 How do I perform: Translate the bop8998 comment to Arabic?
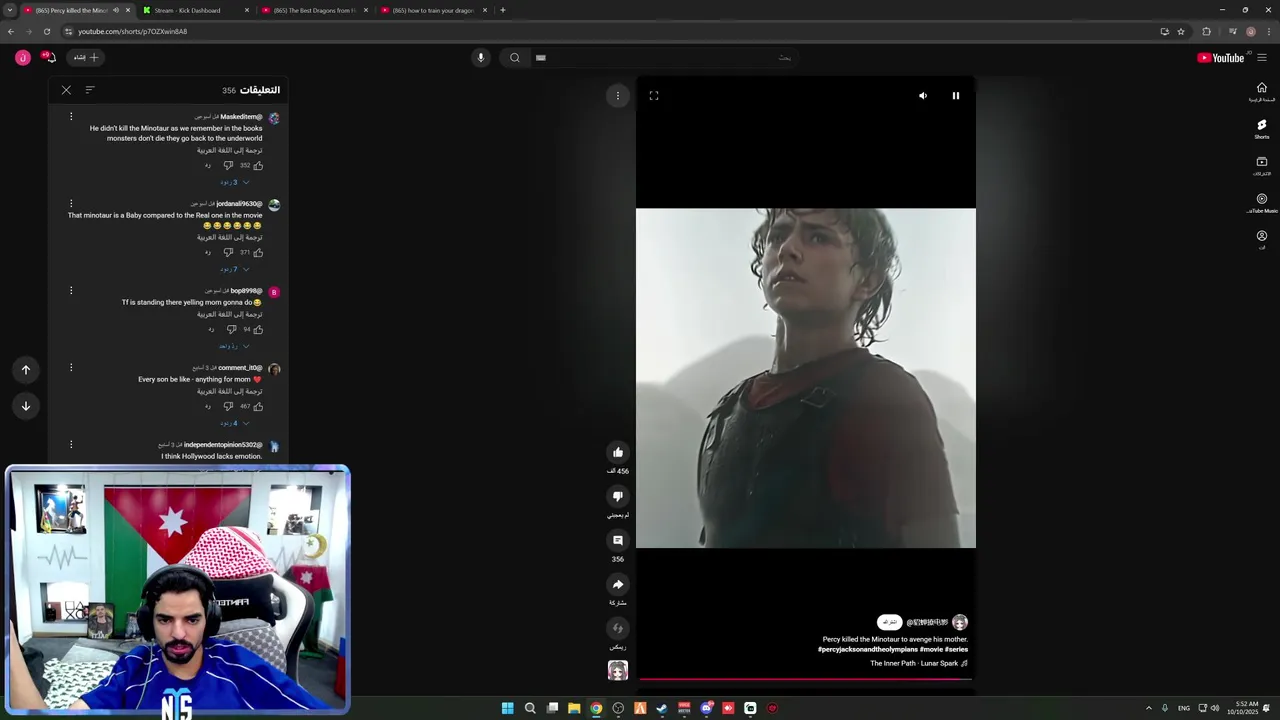(230, 314)
